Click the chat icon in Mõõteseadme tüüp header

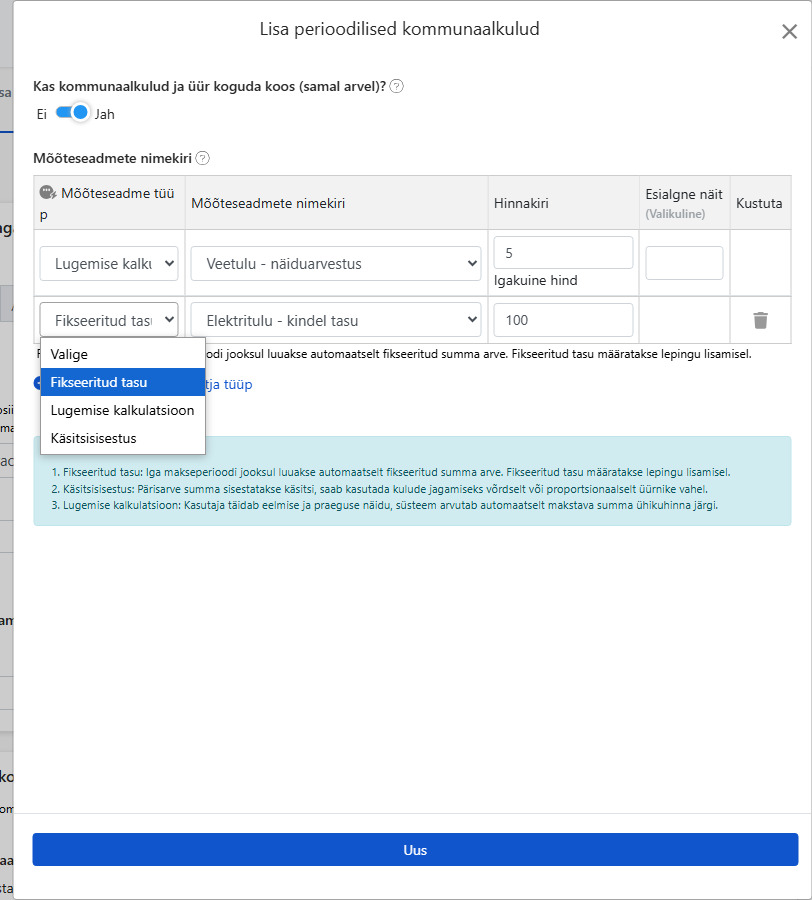click(48, 193)
